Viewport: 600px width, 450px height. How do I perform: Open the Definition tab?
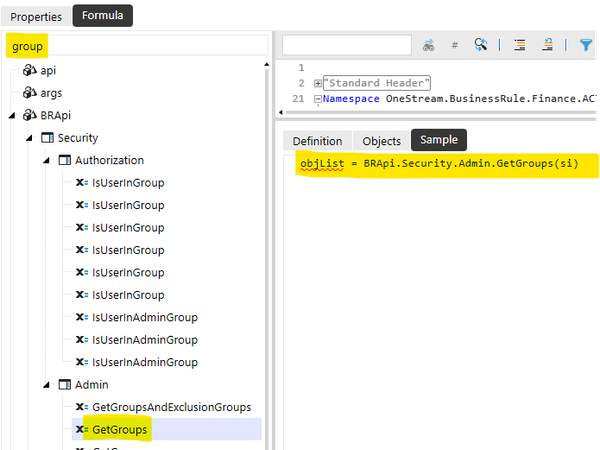coord(317,141)
